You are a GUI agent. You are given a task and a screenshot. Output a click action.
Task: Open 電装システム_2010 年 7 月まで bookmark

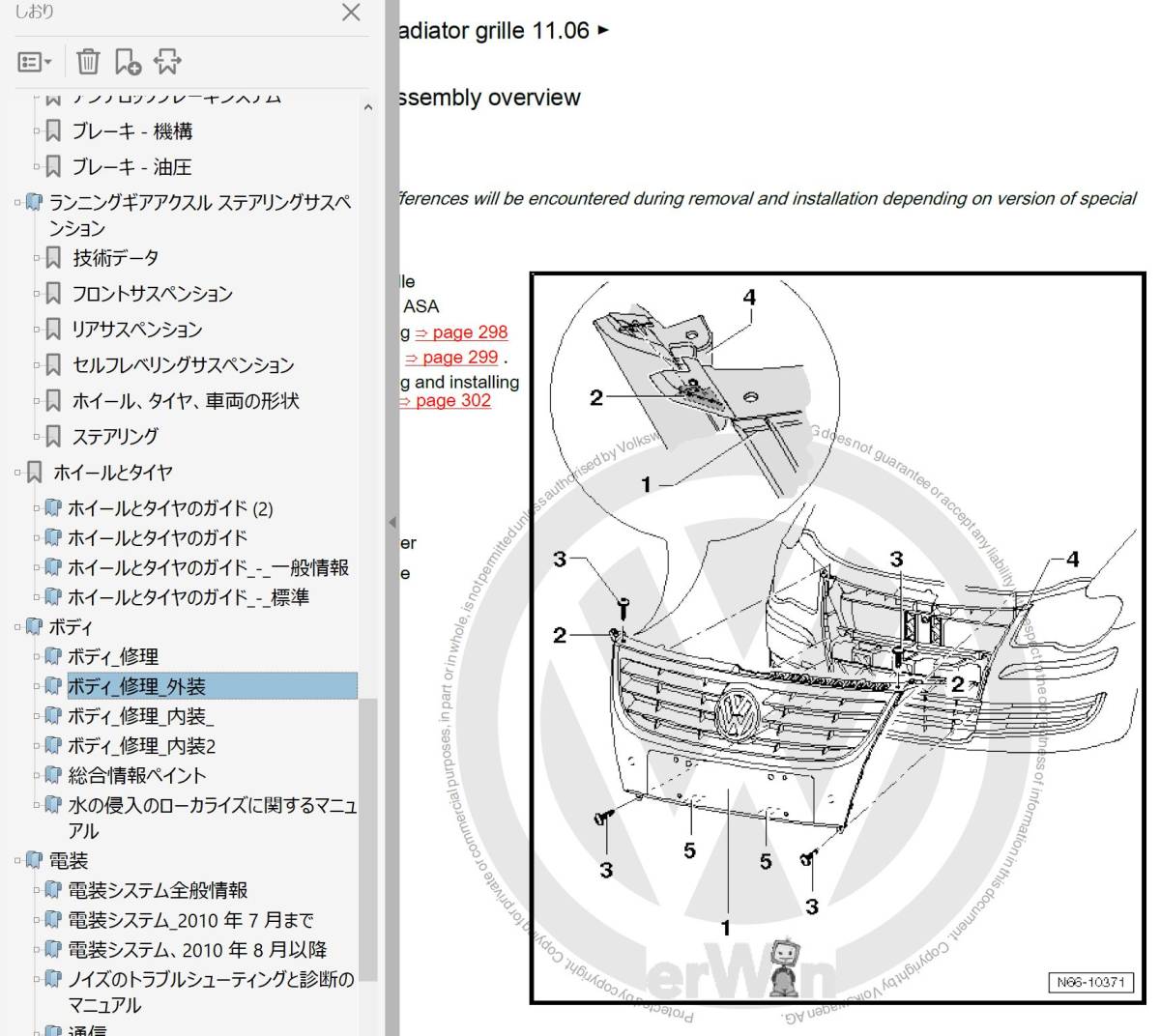[x=190, y=920]
